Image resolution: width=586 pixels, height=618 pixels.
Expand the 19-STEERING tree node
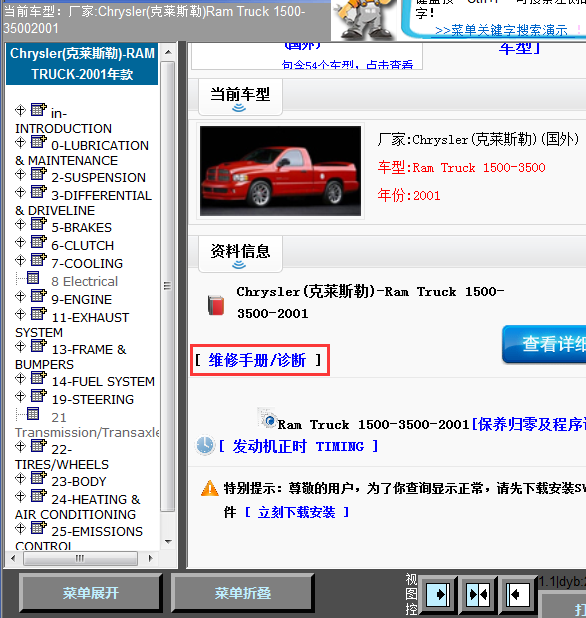click(x=20, y=396)
